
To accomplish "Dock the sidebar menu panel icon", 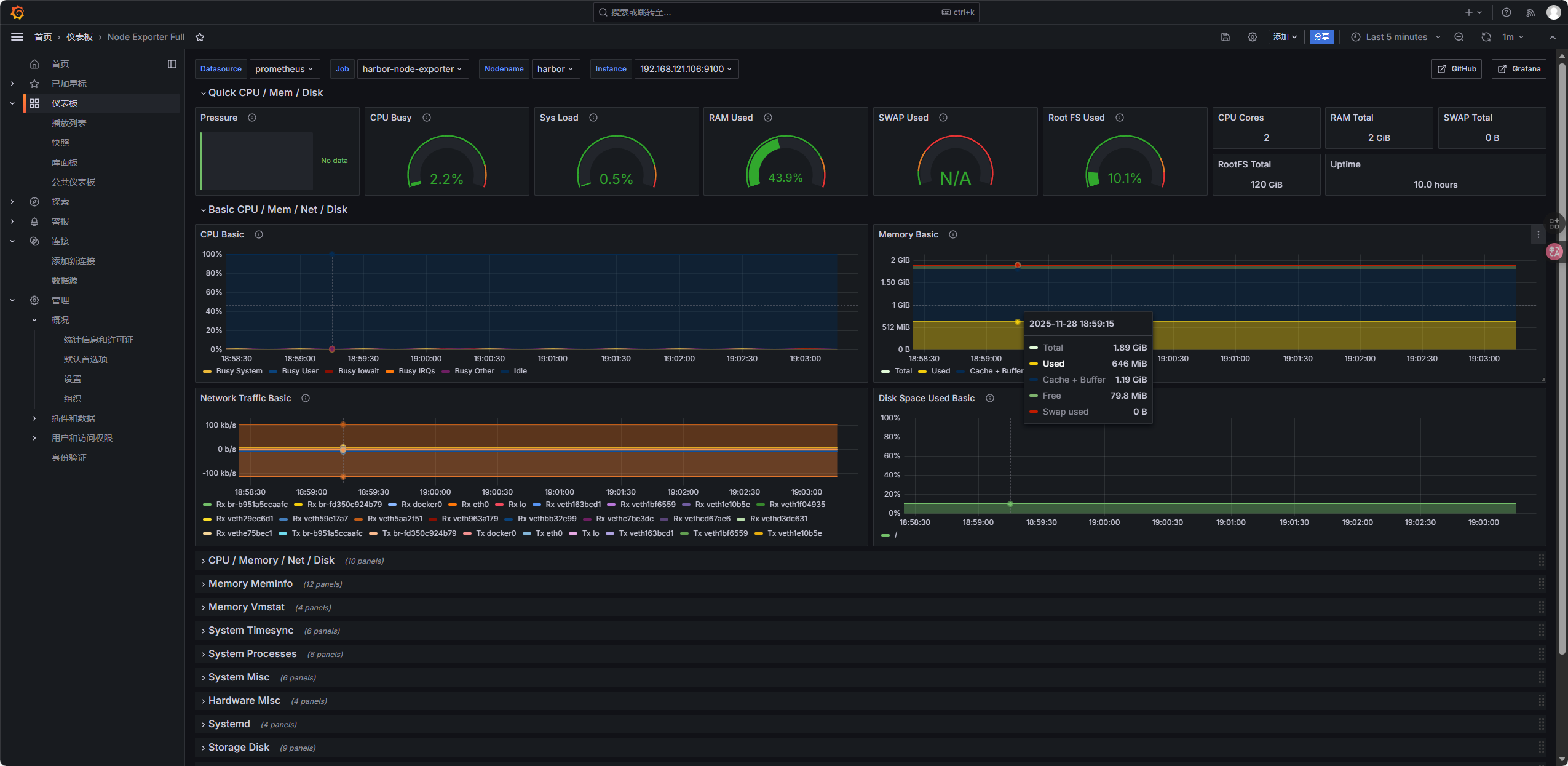I will pos(172,64).
